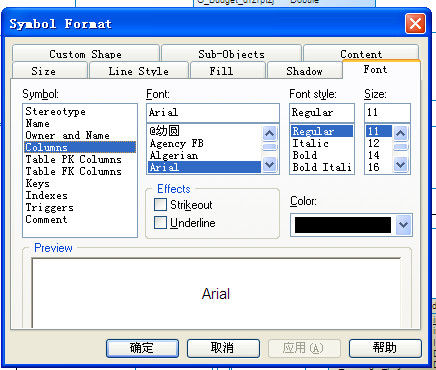Select font size 16

[x=379, y=167]
